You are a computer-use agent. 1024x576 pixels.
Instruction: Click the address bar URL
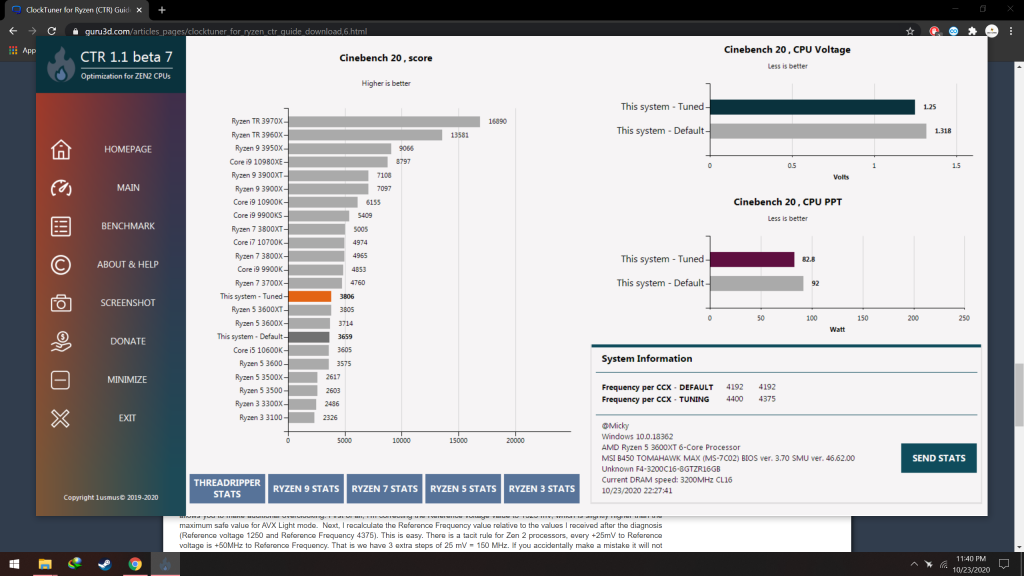pos(225,31)
